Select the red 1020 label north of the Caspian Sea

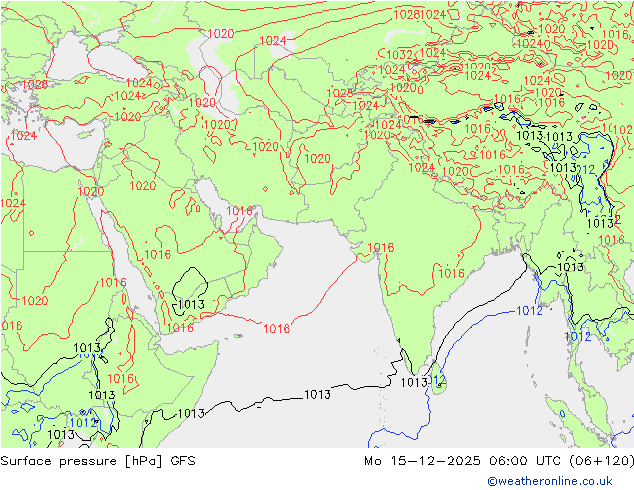[x=220, y=34]
